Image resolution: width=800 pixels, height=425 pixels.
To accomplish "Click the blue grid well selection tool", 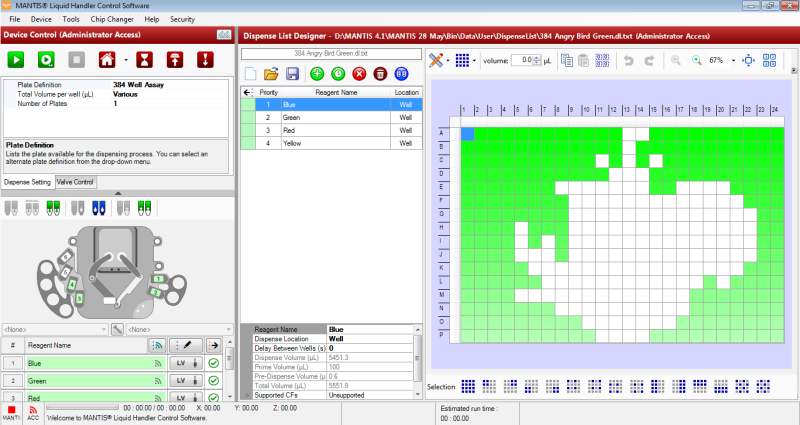I will [x=462, y=60].
